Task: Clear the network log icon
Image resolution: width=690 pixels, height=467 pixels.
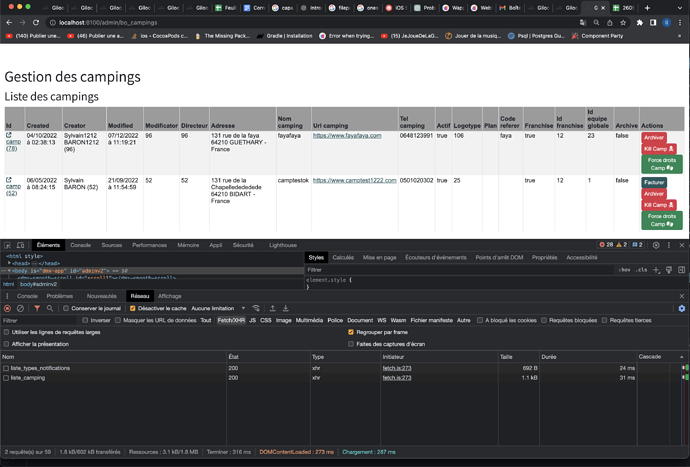Action: [20, 309]
